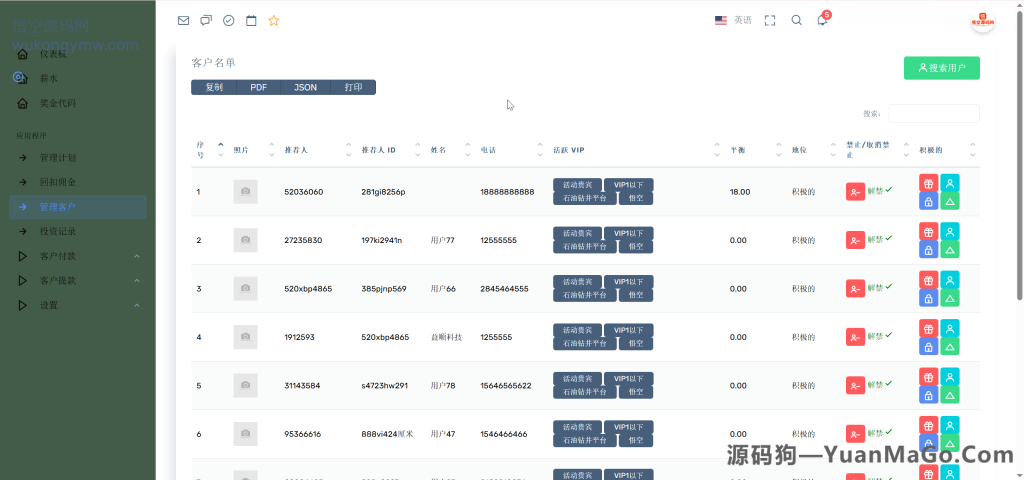This screenshot has width=1024, height=480.
Task: Open the notification bell with badge 5
Action: point(822,20)
